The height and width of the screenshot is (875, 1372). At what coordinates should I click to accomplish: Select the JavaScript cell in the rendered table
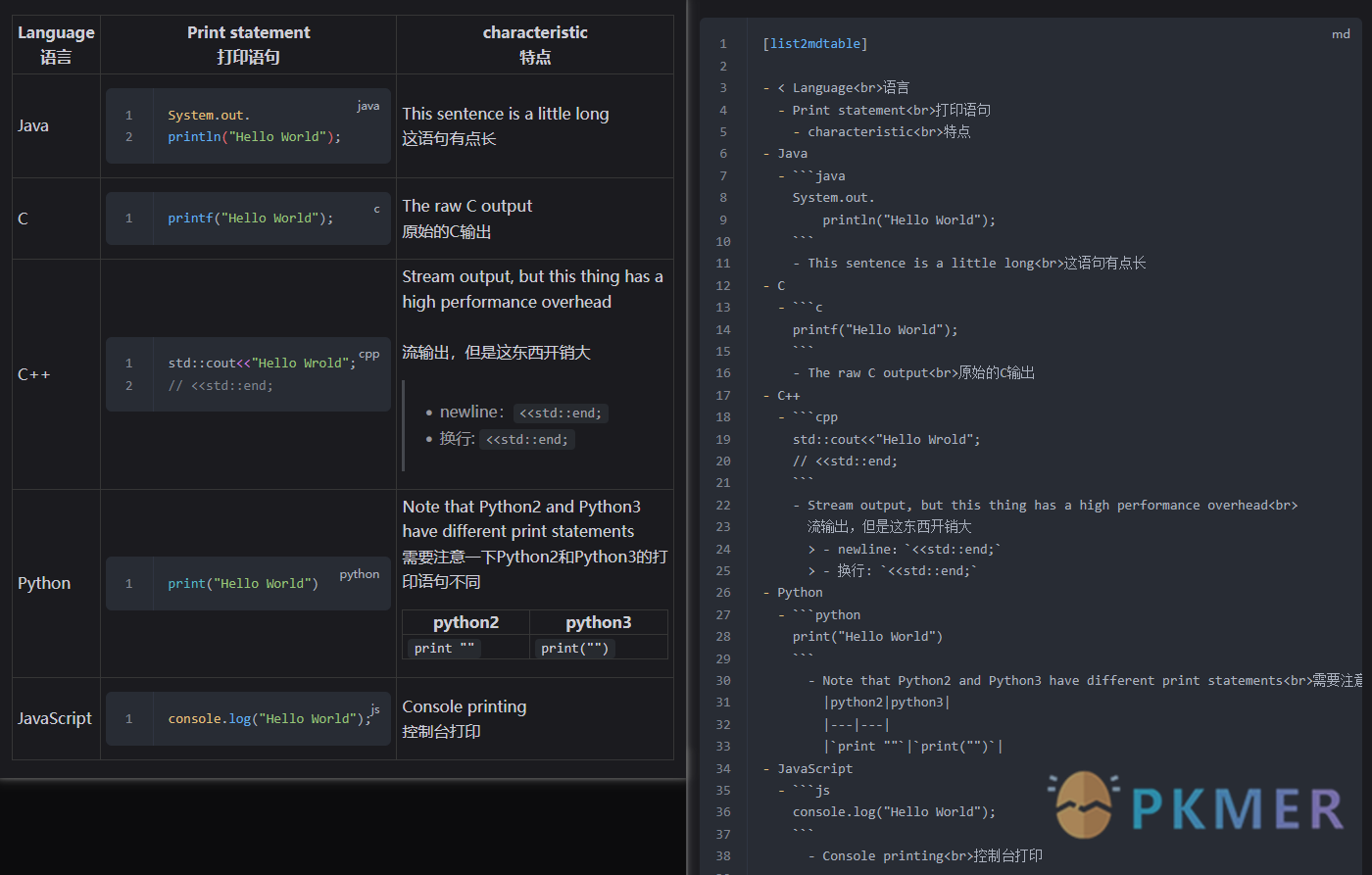click(x=56, y=718)
